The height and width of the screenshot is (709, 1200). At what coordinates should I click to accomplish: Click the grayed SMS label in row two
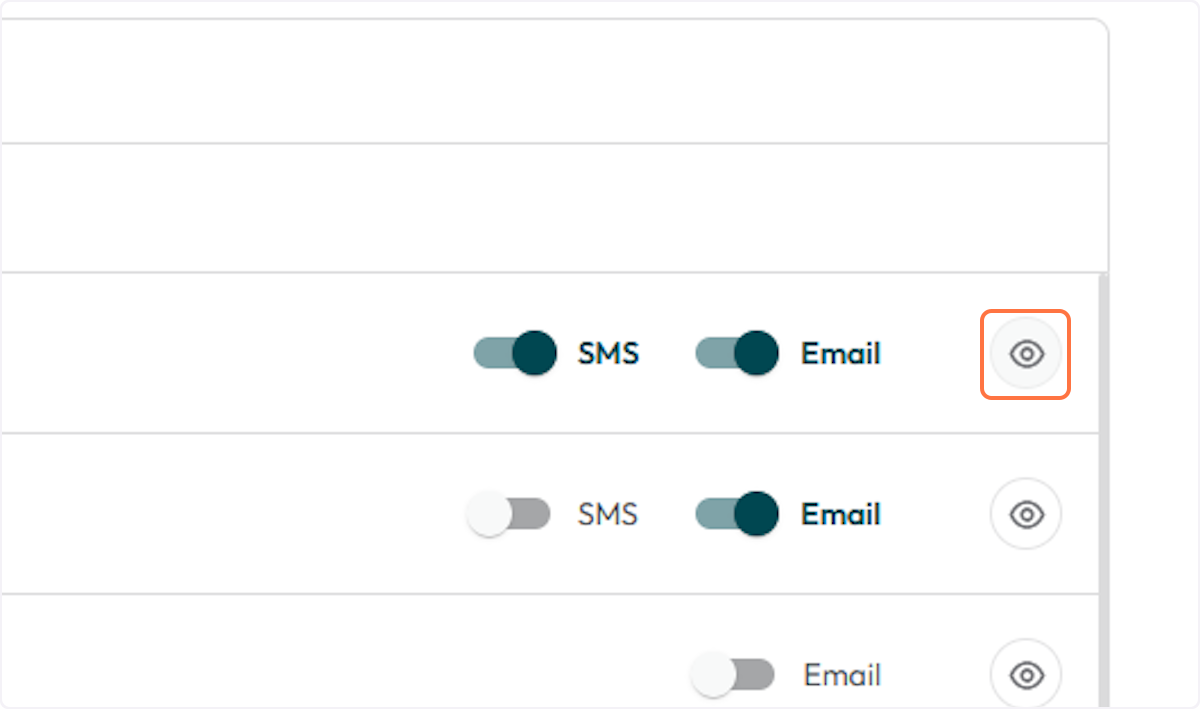(x=609, y=513)
